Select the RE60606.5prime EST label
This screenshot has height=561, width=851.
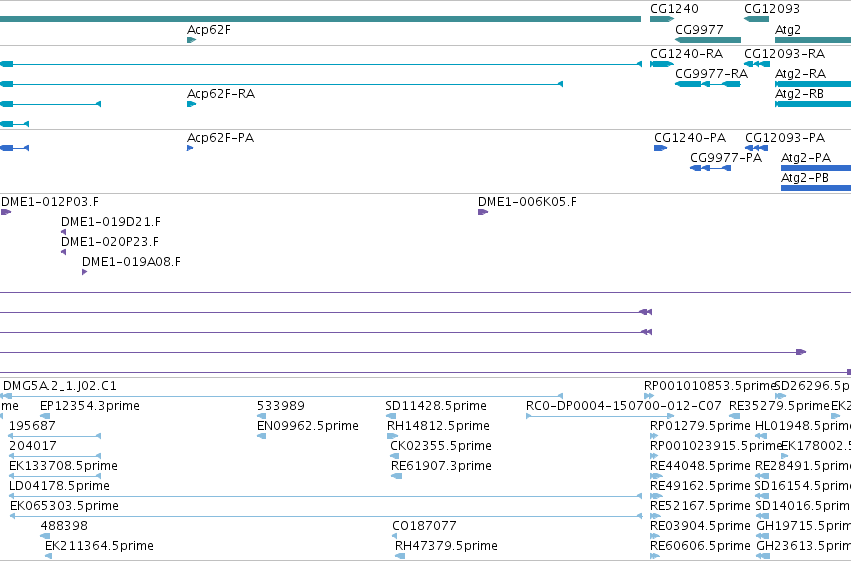click(x=700, y=546)
